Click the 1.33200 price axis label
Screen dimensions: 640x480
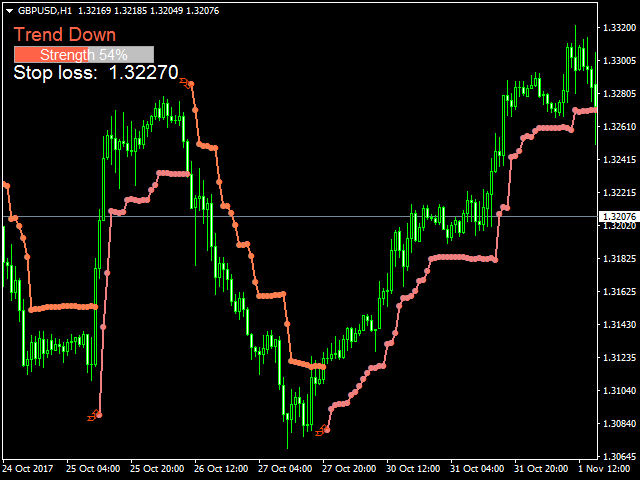pyautogui.click(x=619, y=28)
